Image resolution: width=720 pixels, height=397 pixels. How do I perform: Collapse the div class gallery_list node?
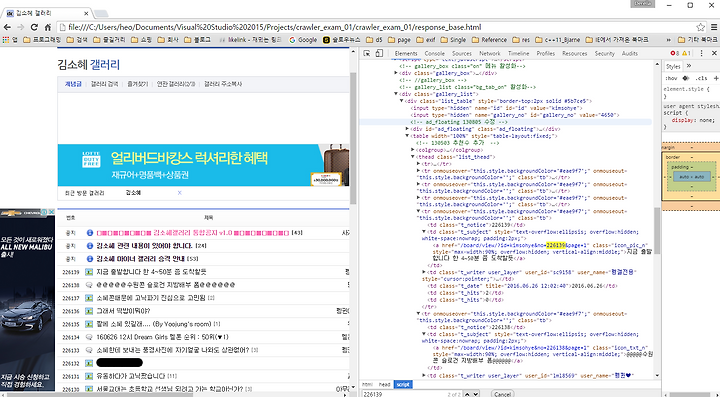click(x=396, y=94)
